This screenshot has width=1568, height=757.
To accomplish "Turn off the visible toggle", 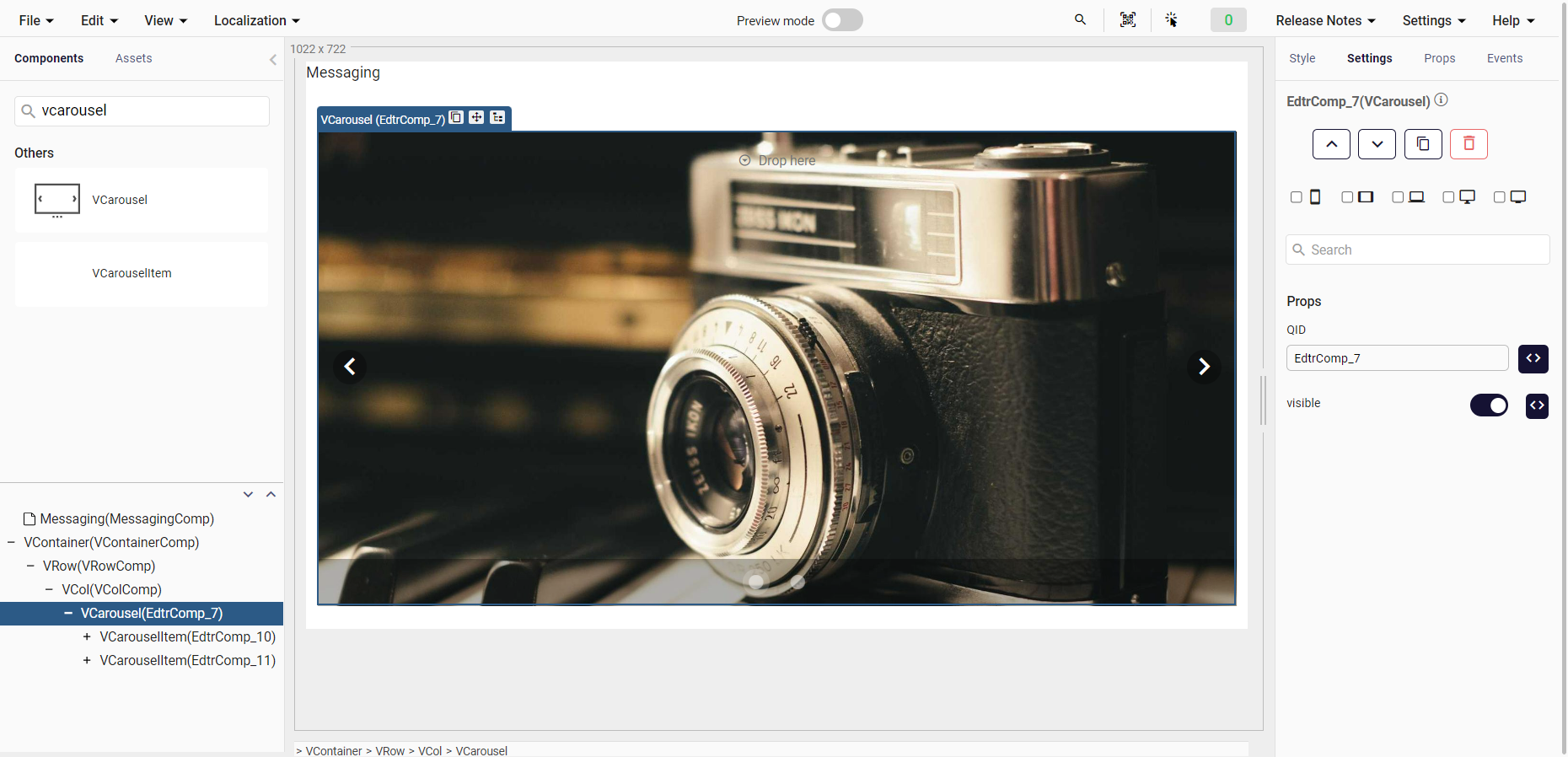I will (1489, 405).
